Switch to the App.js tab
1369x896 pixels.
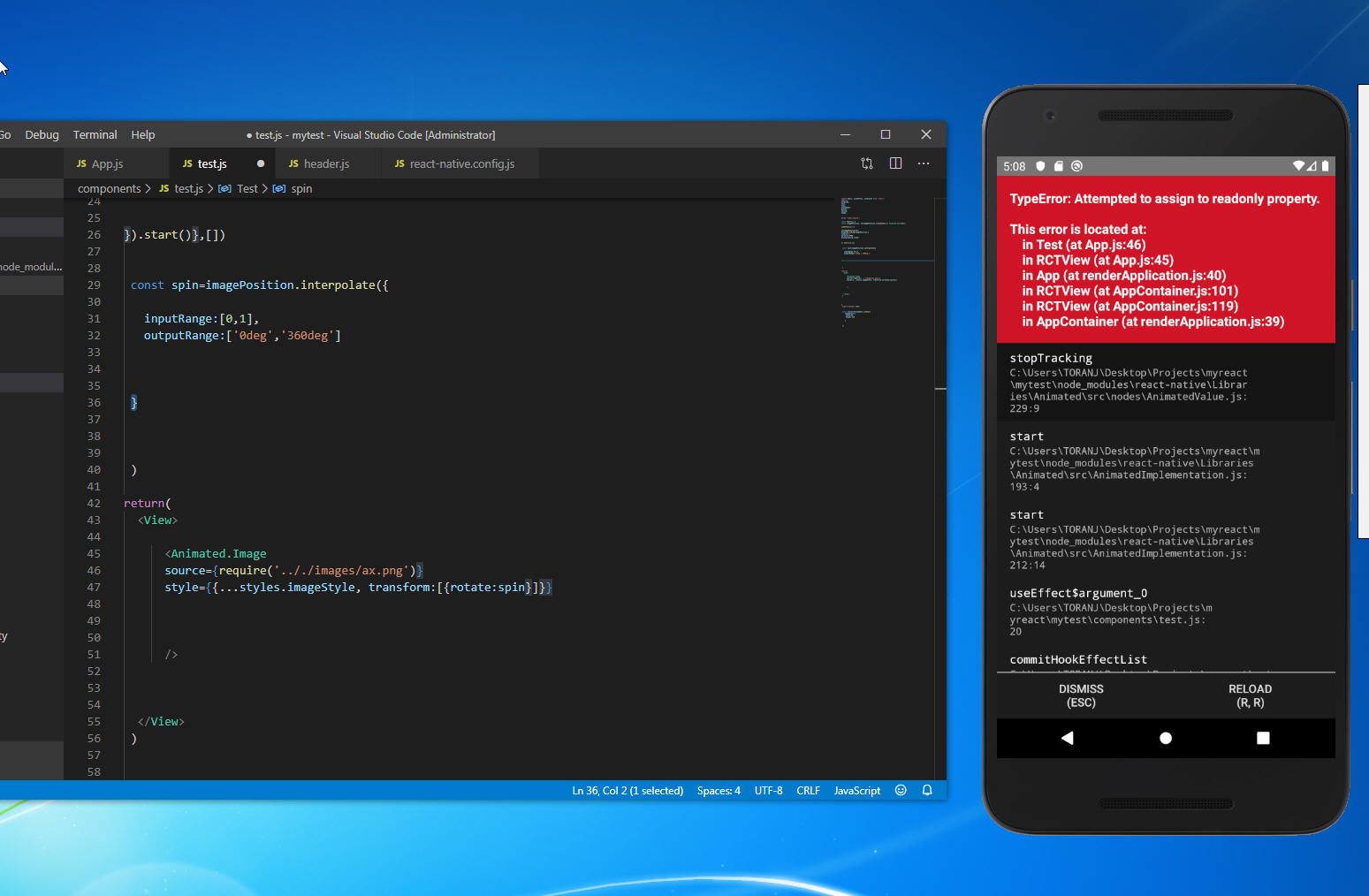(x=107, y=164)
